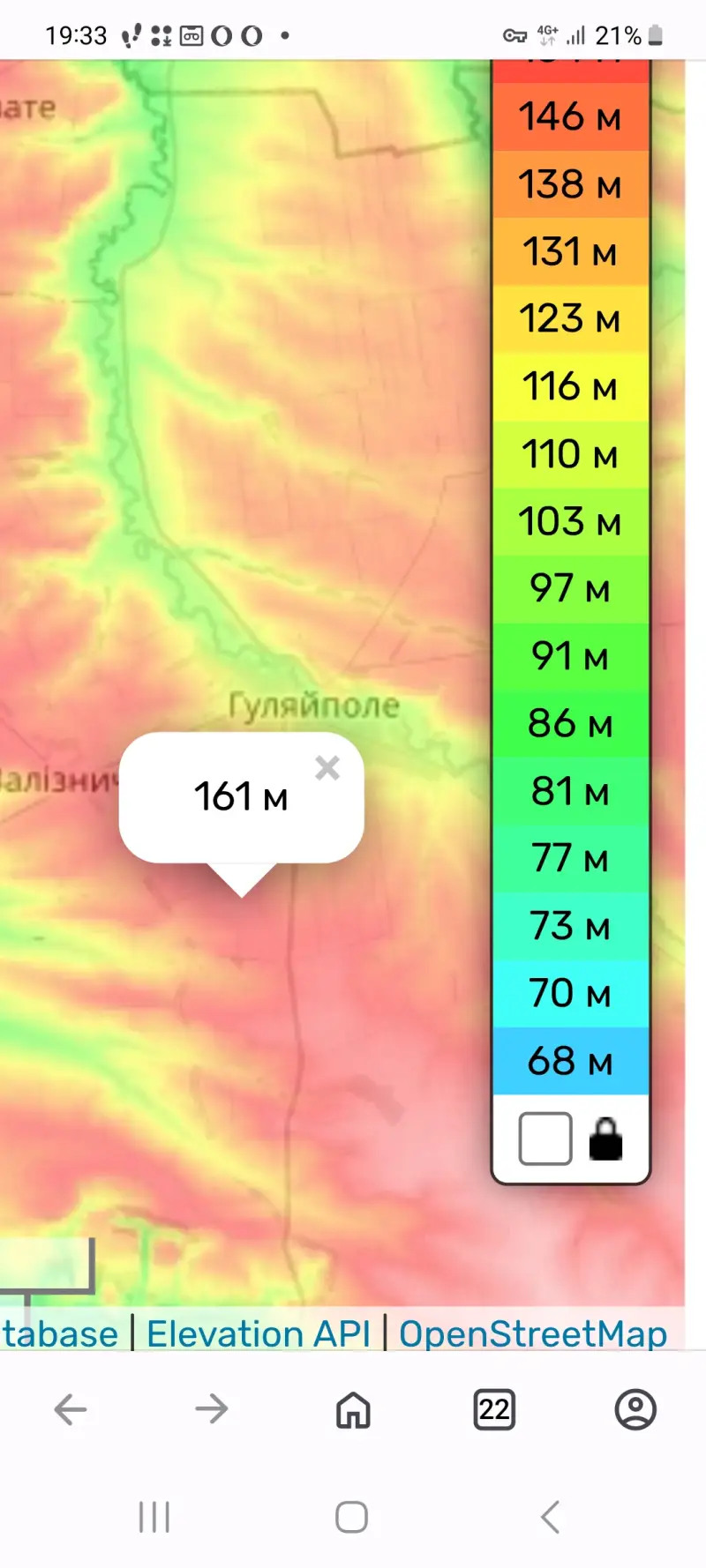Click the Гуляйполе town label on map

click(314, 706)
